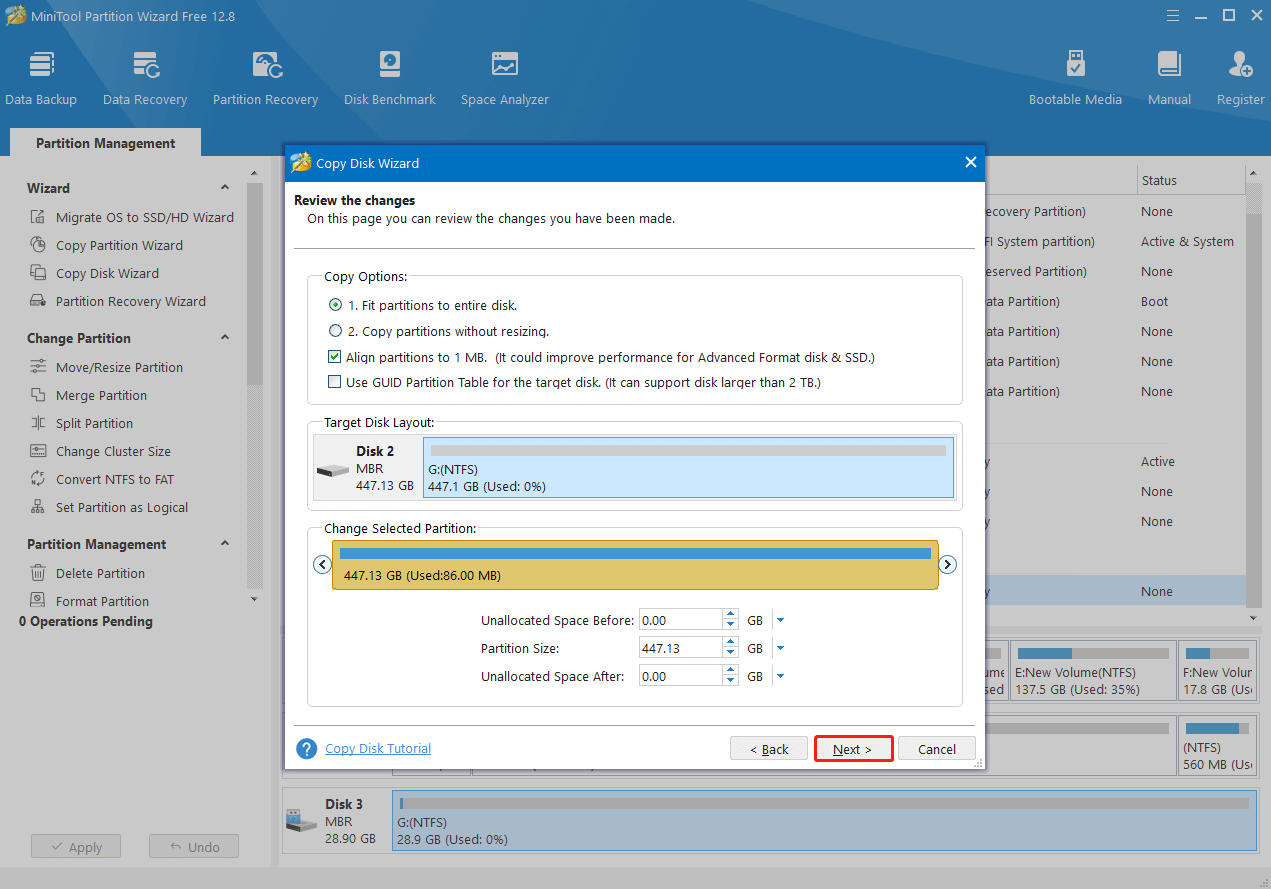Open Partition Recovery tool
The width and height of the screenshot is (1271, 889).
265,78
